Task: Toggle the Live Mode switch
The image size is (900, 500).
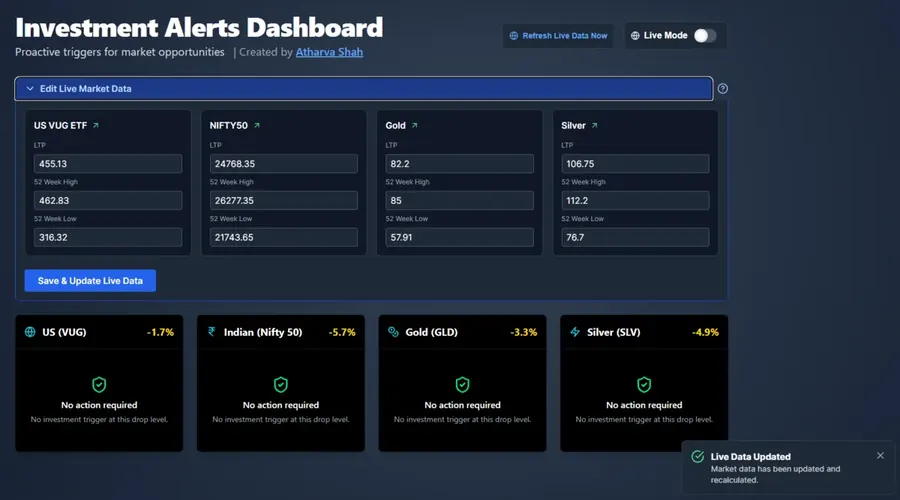Action: (705, 36)
